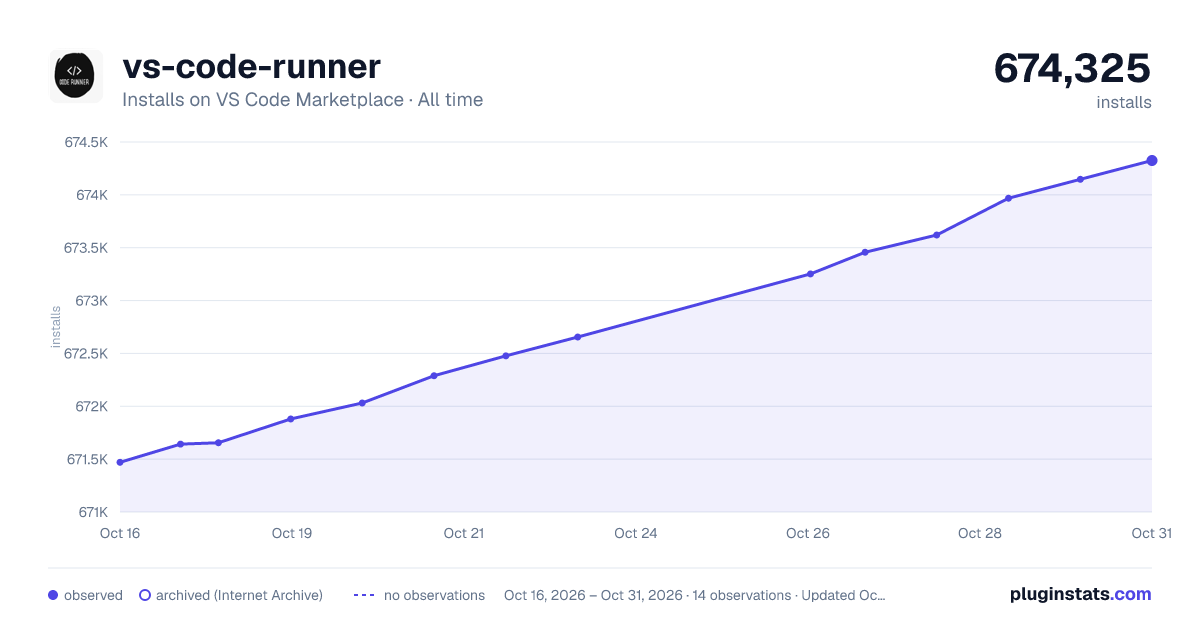
Task: Click the 672.5K y-axis label
Action: coord(86,353)
